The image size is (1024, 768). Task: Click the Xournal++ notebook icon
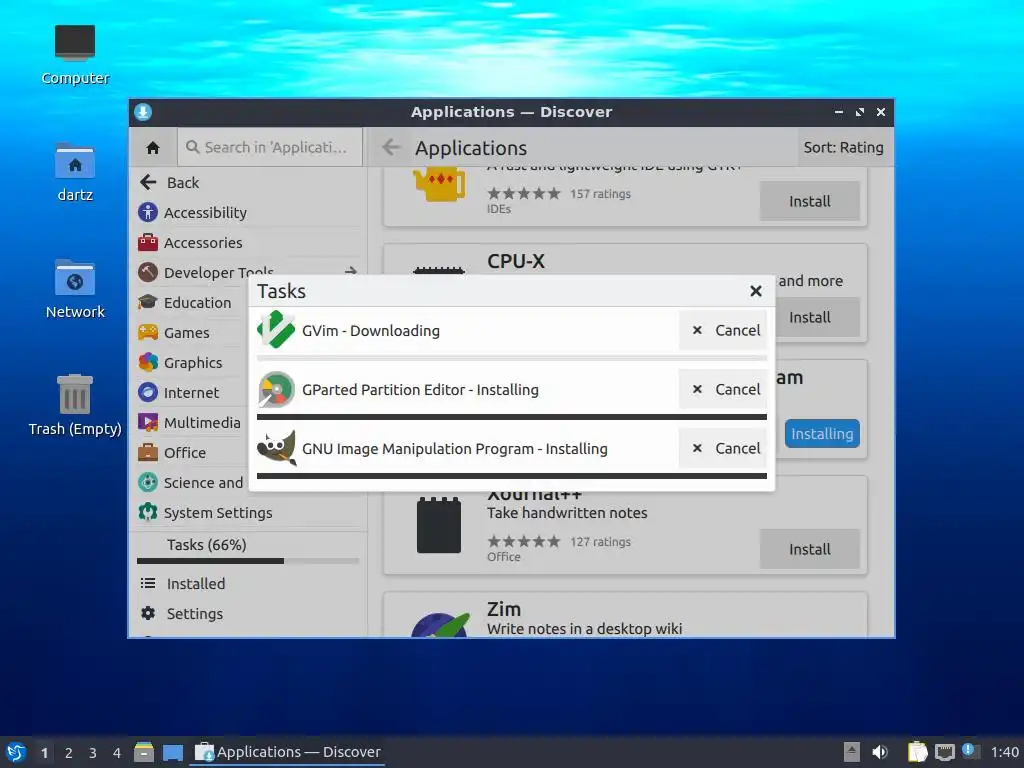pyautogui.click(x=439, y=525)
